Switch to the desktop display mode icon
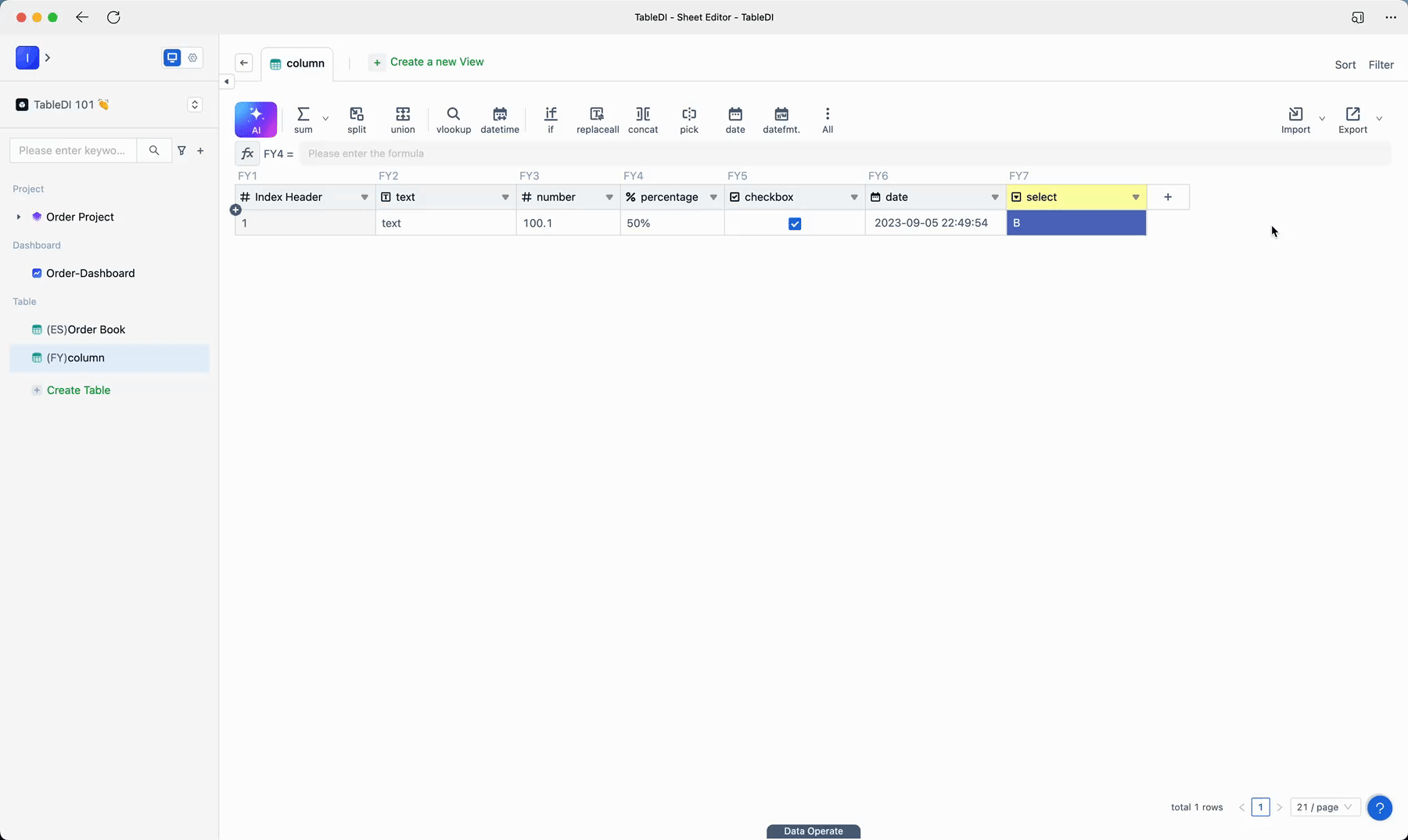Viewport: 1408px width, 840px height. (x=172, y=57)
